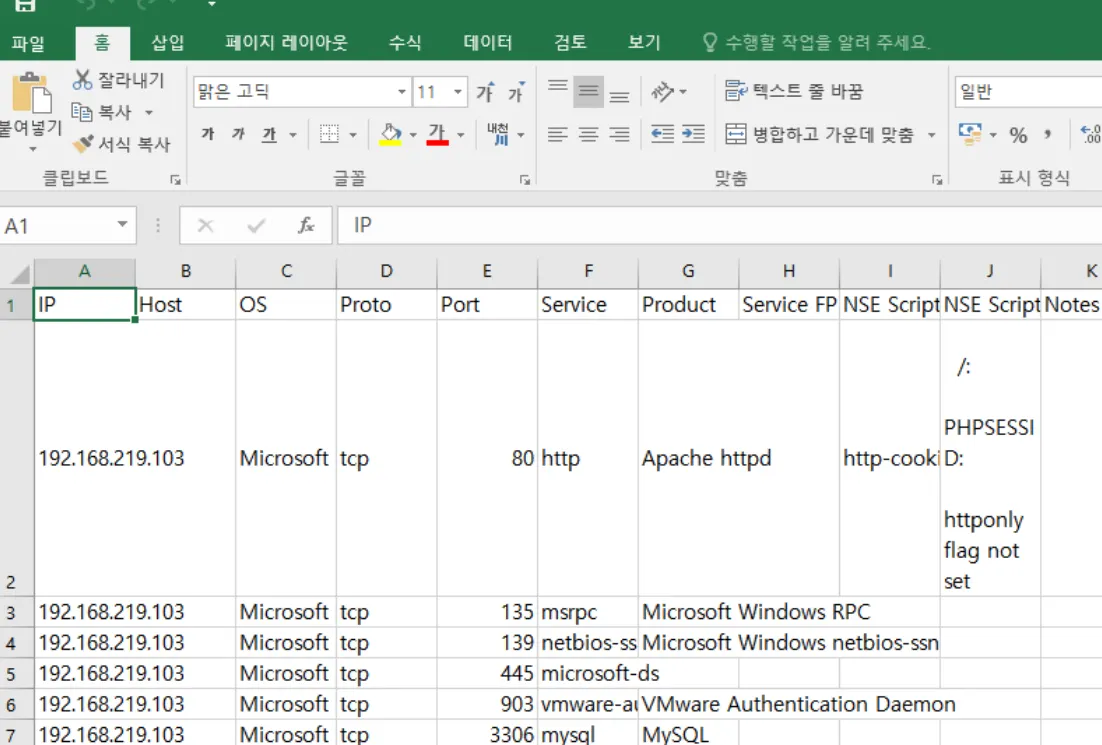Click the increase decimal icon
Screen dimensions: 1102x745
[1091, 134]
